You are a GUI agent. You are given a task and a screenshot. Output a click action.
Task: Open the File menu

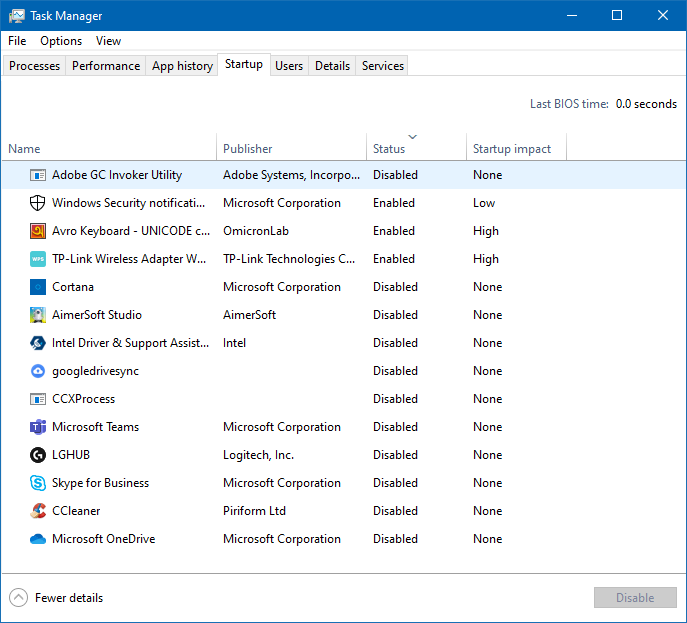17,41
